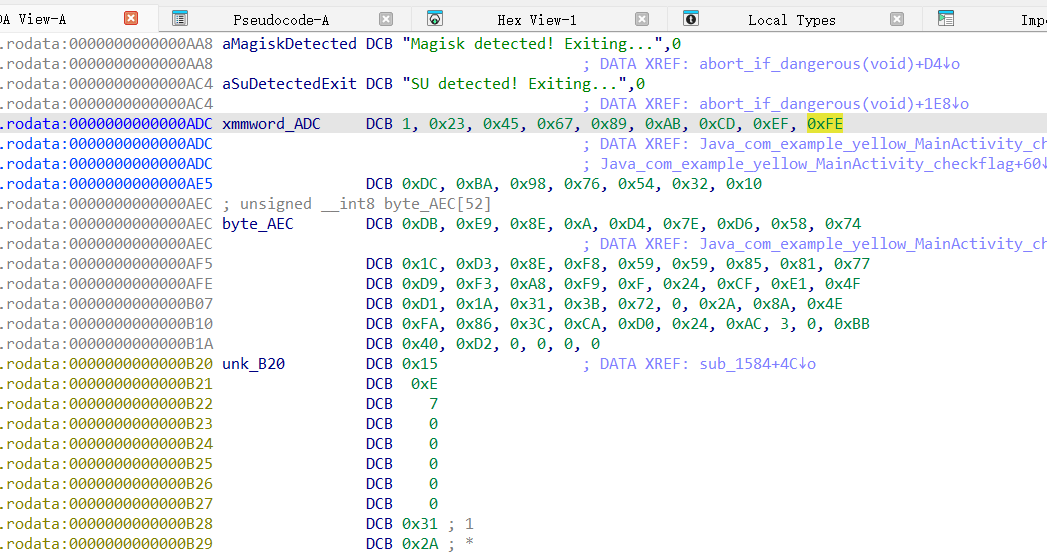Image resolution: width=1047 pixels, height=553 pixels.
Task: Follow the Java_com_example_yellow_MainActivity xref under byte_AEC
Action: pos(873,244)
